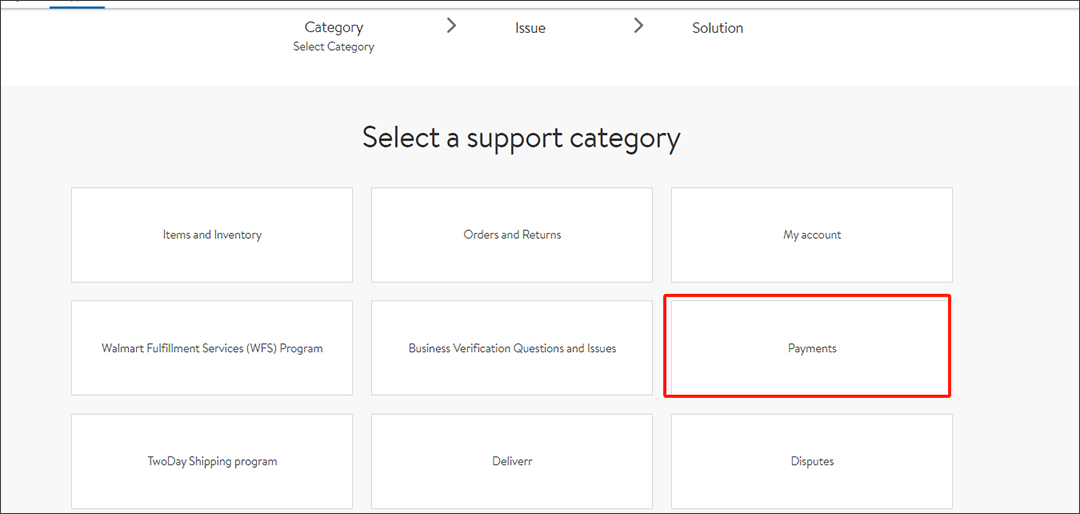Open Walmart Fulfillment Services (WFS) Program
Image resolution: width=1080 pixels, height=514 pixels.
click(212, 348)
